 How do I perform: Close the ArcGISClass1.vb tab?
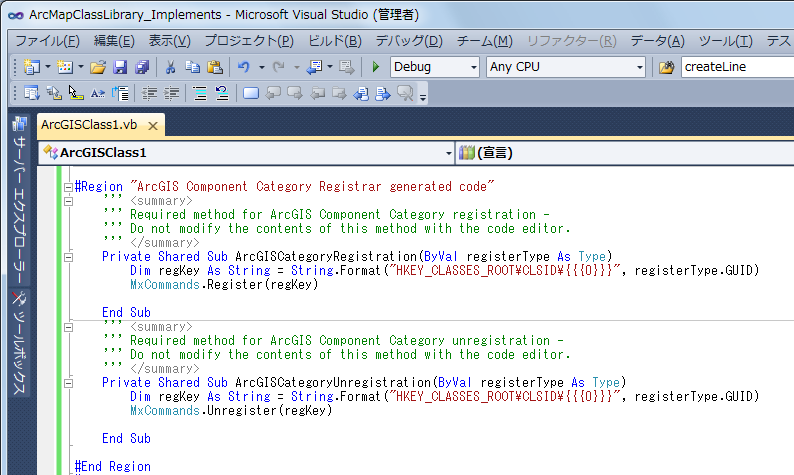[153, 126]
